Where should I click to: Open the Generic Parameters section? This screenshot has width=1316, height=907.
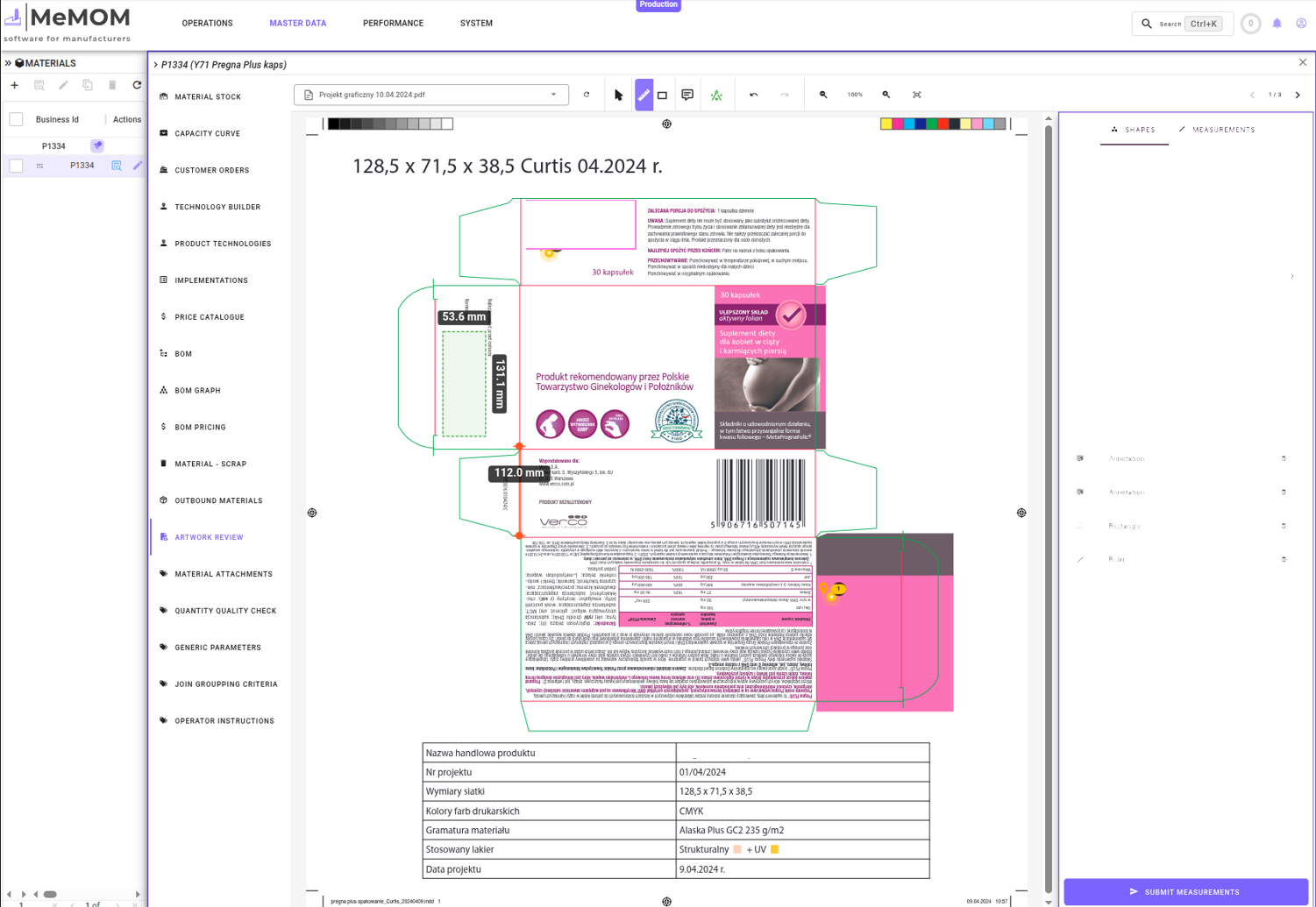pyautogui.click(x=218, y=648)
